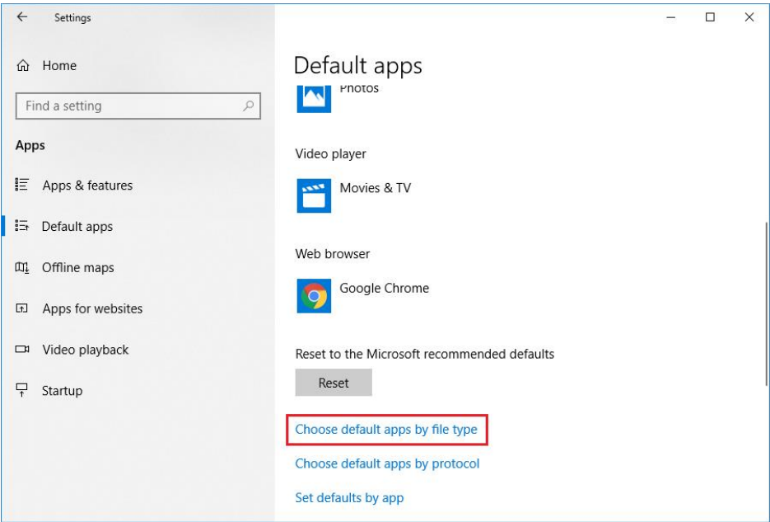Screen dimensions: 770x522
Task: Click the Movies & TV app icon
Action: click(314, 196)
